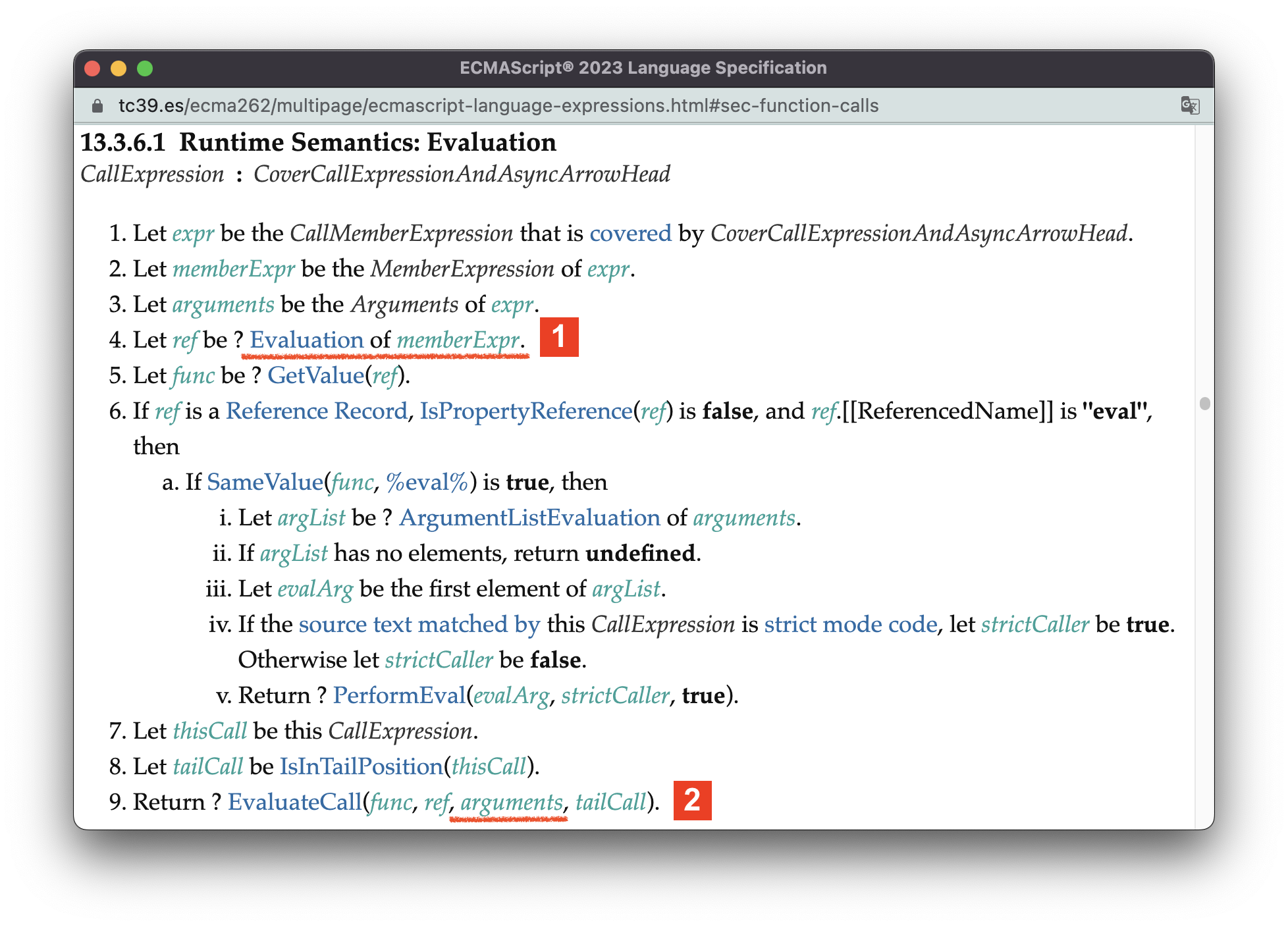The width and height of the screenshot is (1288, 927).
Task: Close the window with the red button
Action: coord(92,68)
